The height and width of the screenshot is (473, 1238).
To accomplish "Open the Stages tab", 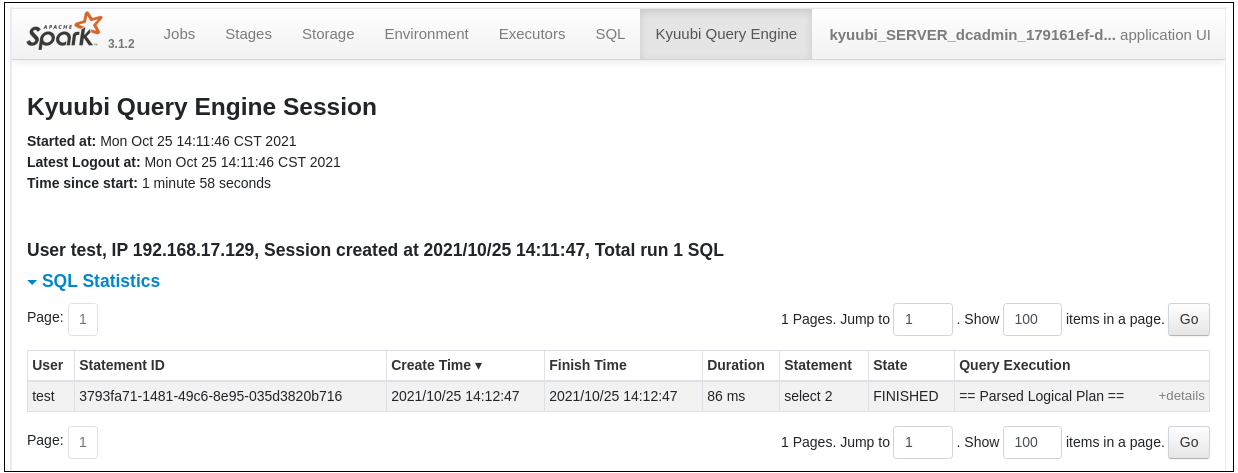I will (248, 34).
